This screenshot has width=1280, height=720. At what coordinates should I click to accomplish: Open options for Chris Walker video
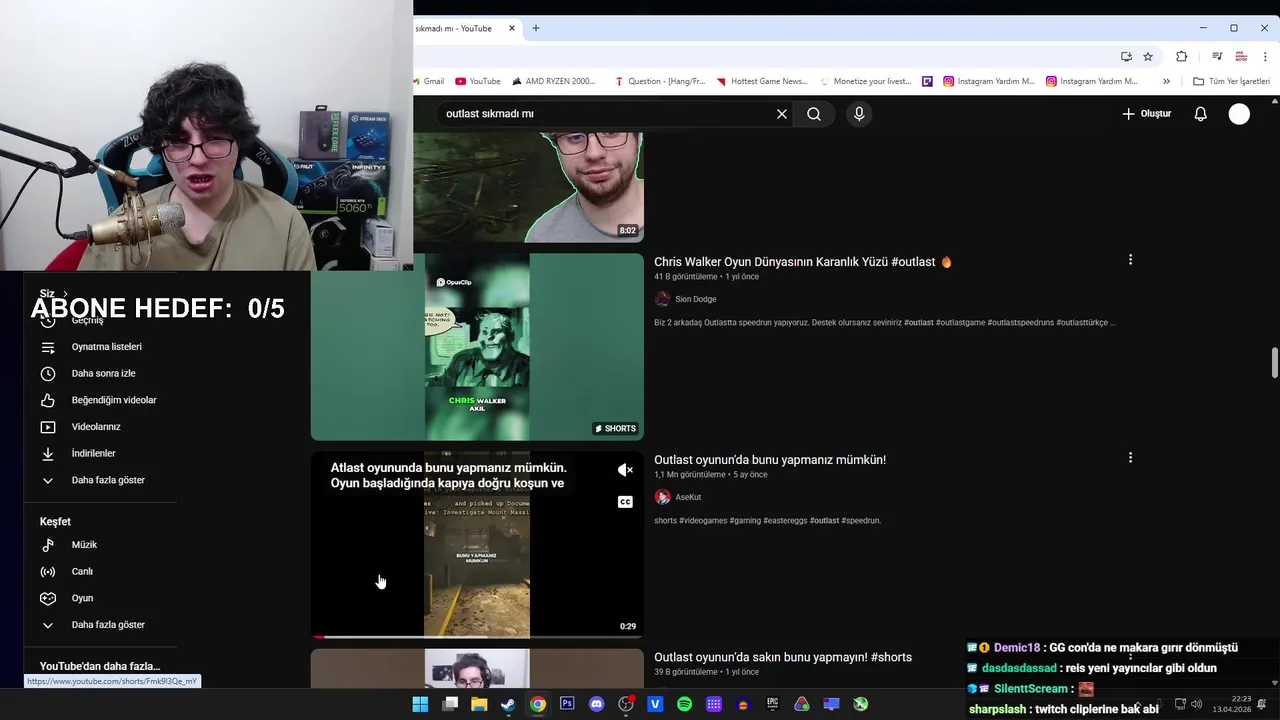click(x=1130, y=260)
